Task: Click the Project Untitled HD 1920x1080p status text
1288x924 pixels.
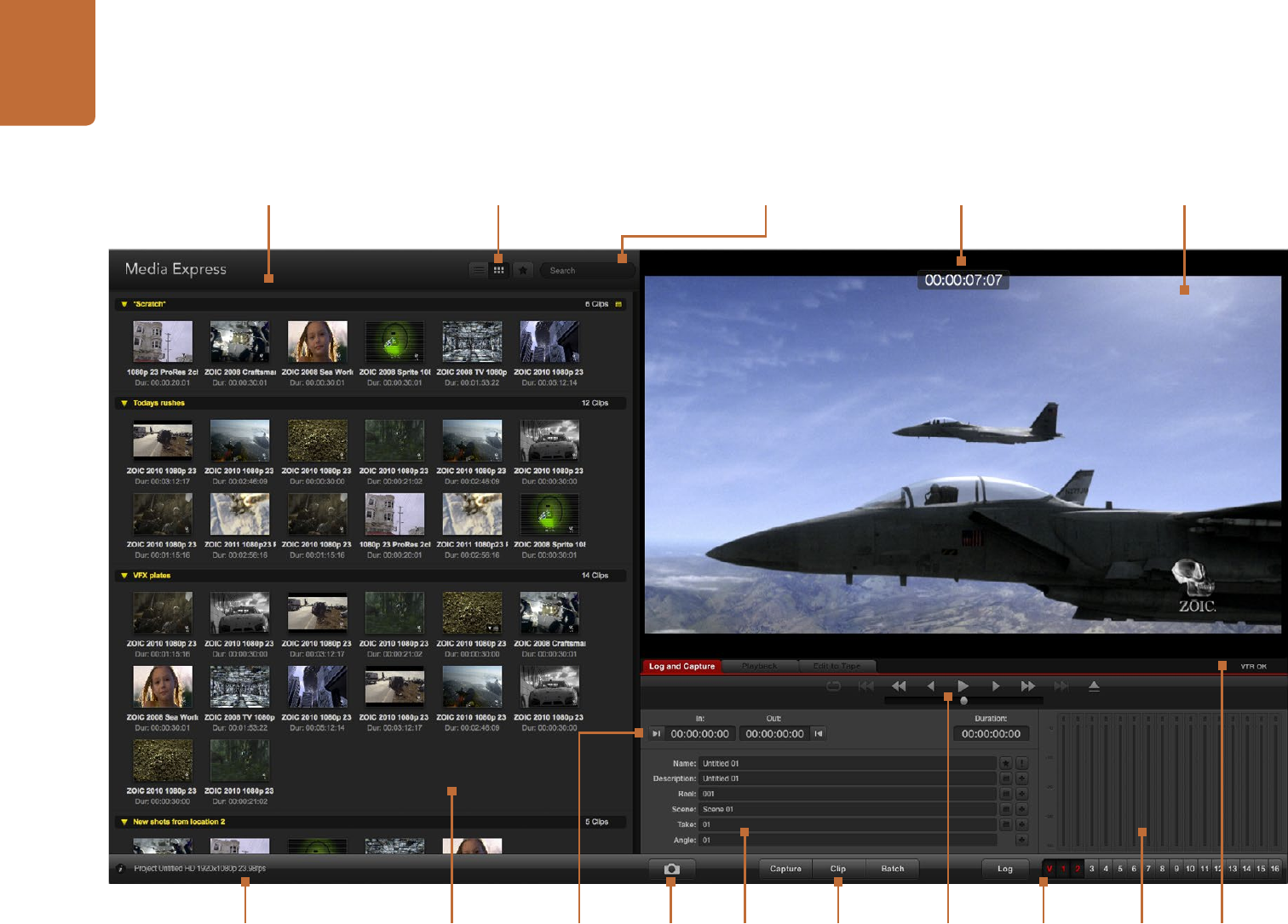Action: click(x=200, y=869)
